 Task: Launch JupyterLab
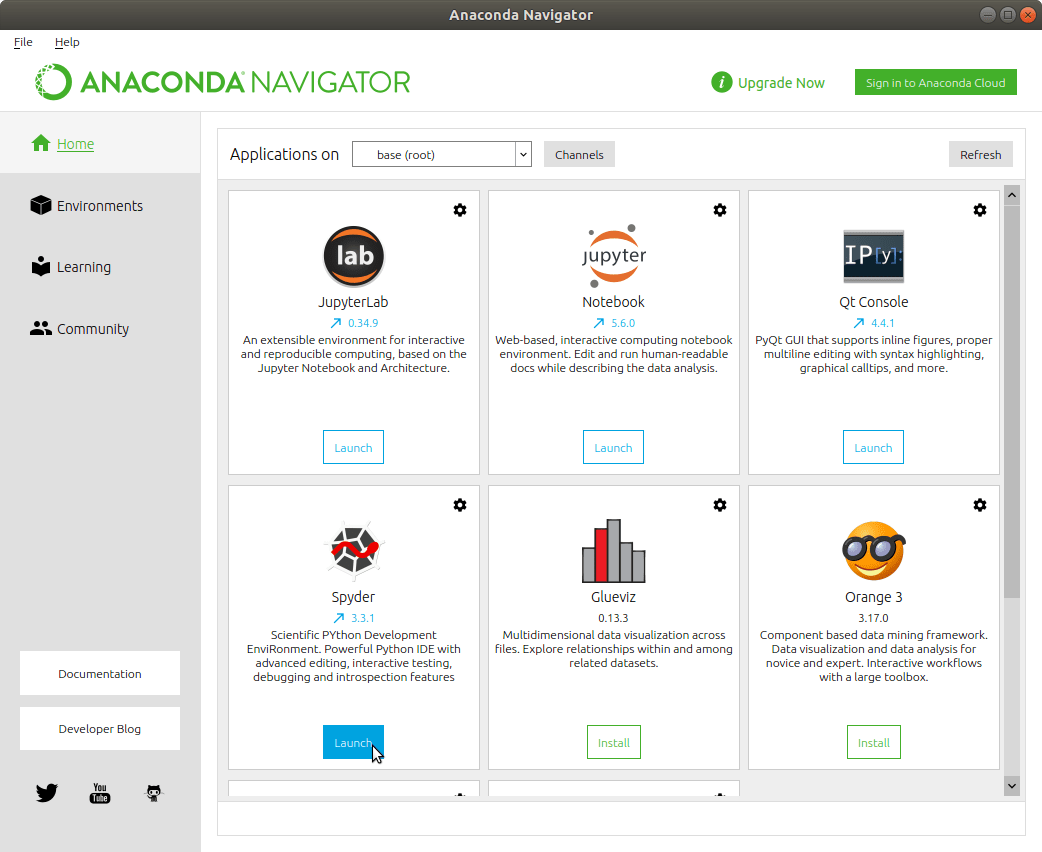(x=354, y=447)
